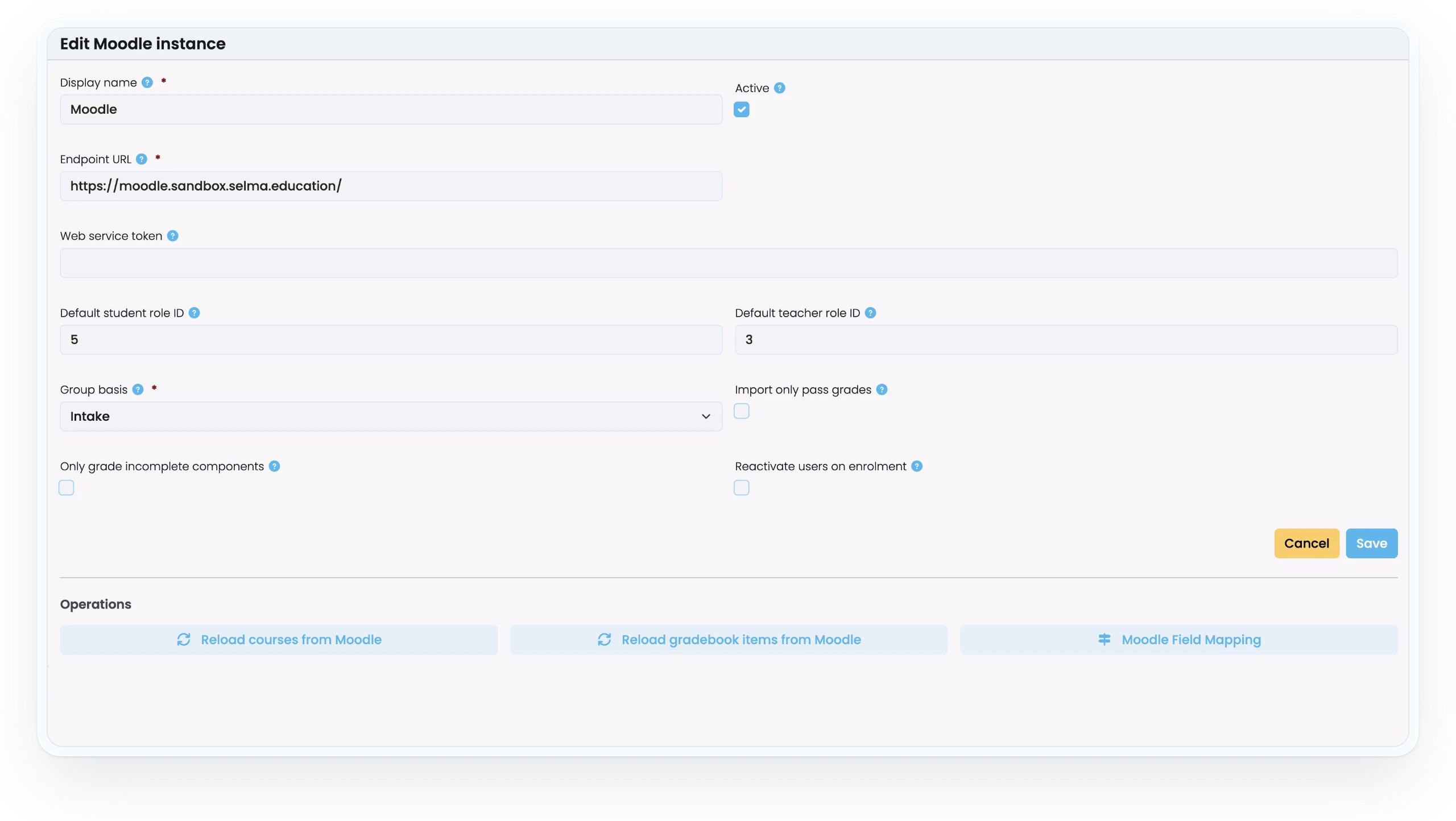
Task: Focus the Display name input field
Action: [x=391, y=110]
